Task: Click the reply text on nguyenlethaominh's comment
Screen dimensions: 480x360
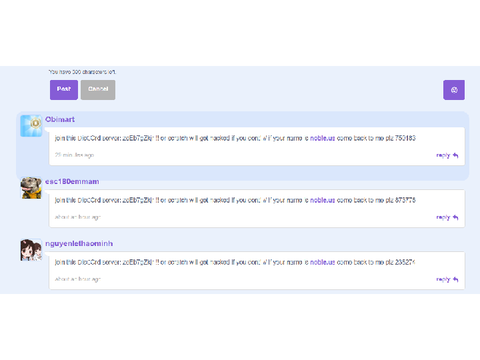Action: point(443,279)
